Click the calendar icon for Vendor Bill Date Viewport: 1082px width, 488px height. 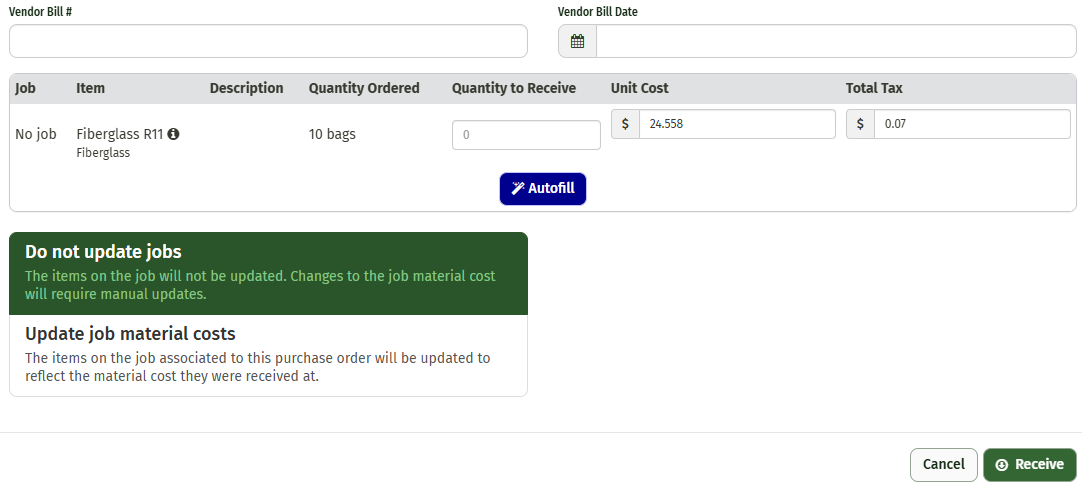pyautogui.click(x=578, y=41)
